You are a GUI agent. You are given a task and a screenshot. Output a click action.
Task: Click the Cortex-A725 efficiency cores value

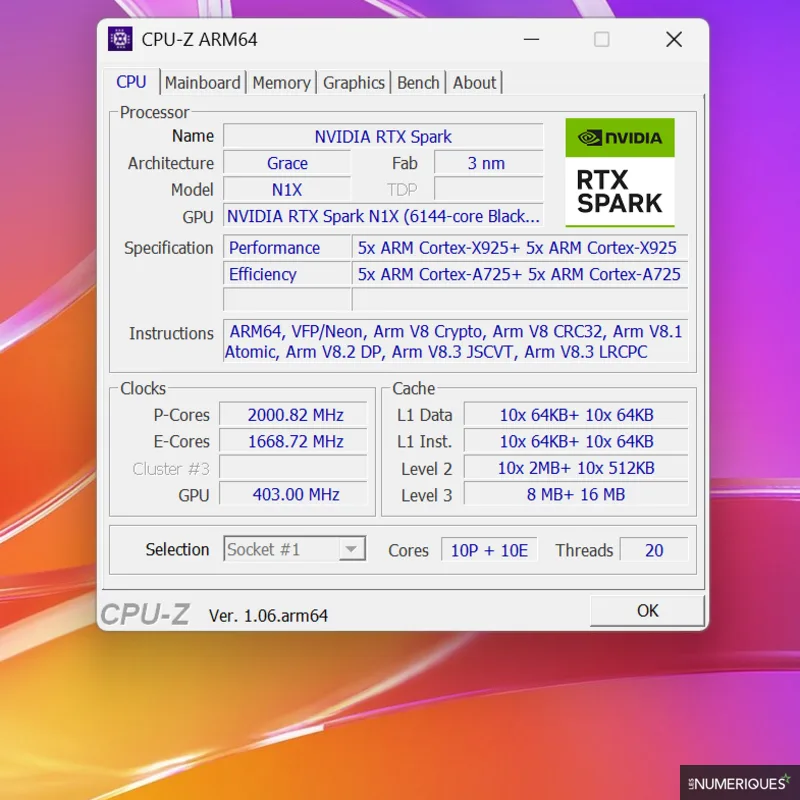[520, 274]
